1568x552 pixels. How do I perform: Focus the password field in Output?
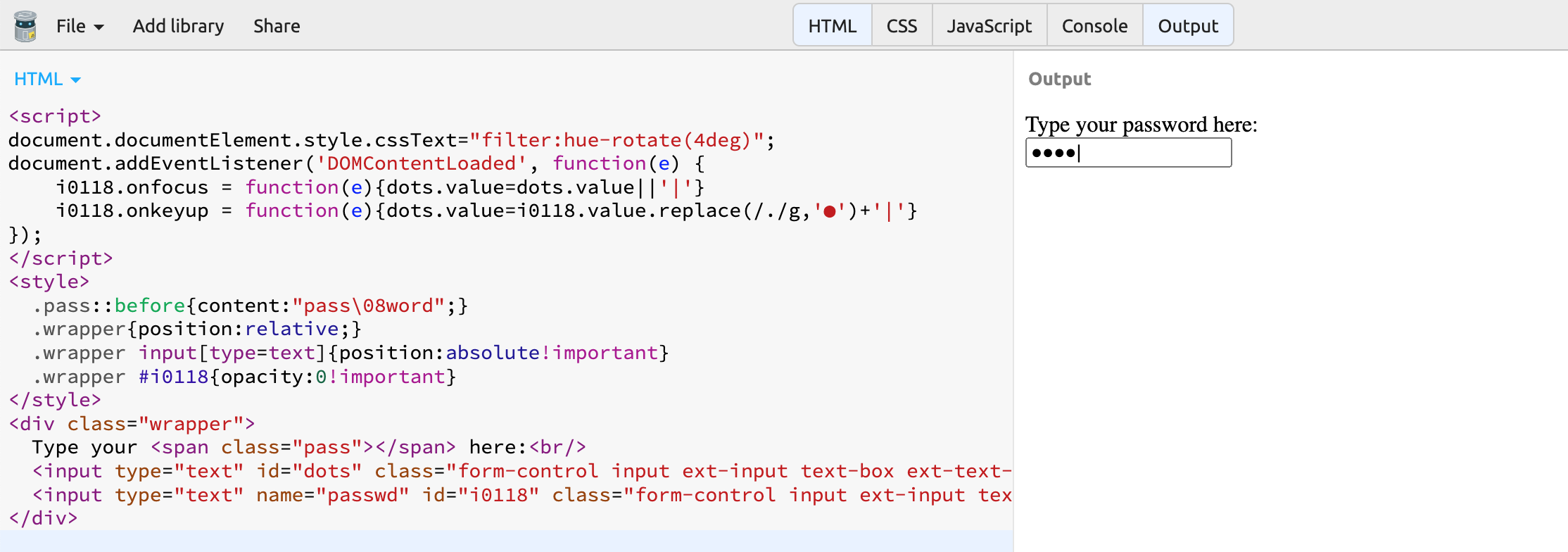tap(1128, 153)
